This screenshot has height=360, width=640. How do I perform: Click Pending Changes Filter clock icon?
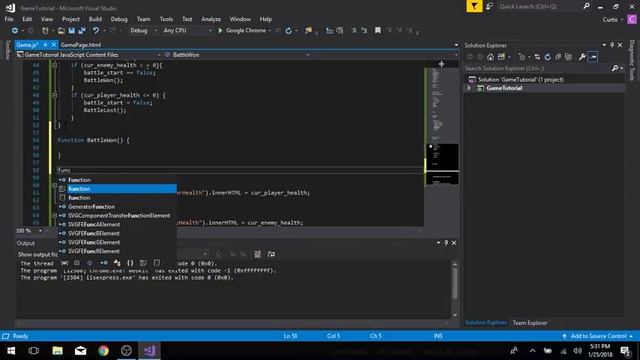(522, 57)
